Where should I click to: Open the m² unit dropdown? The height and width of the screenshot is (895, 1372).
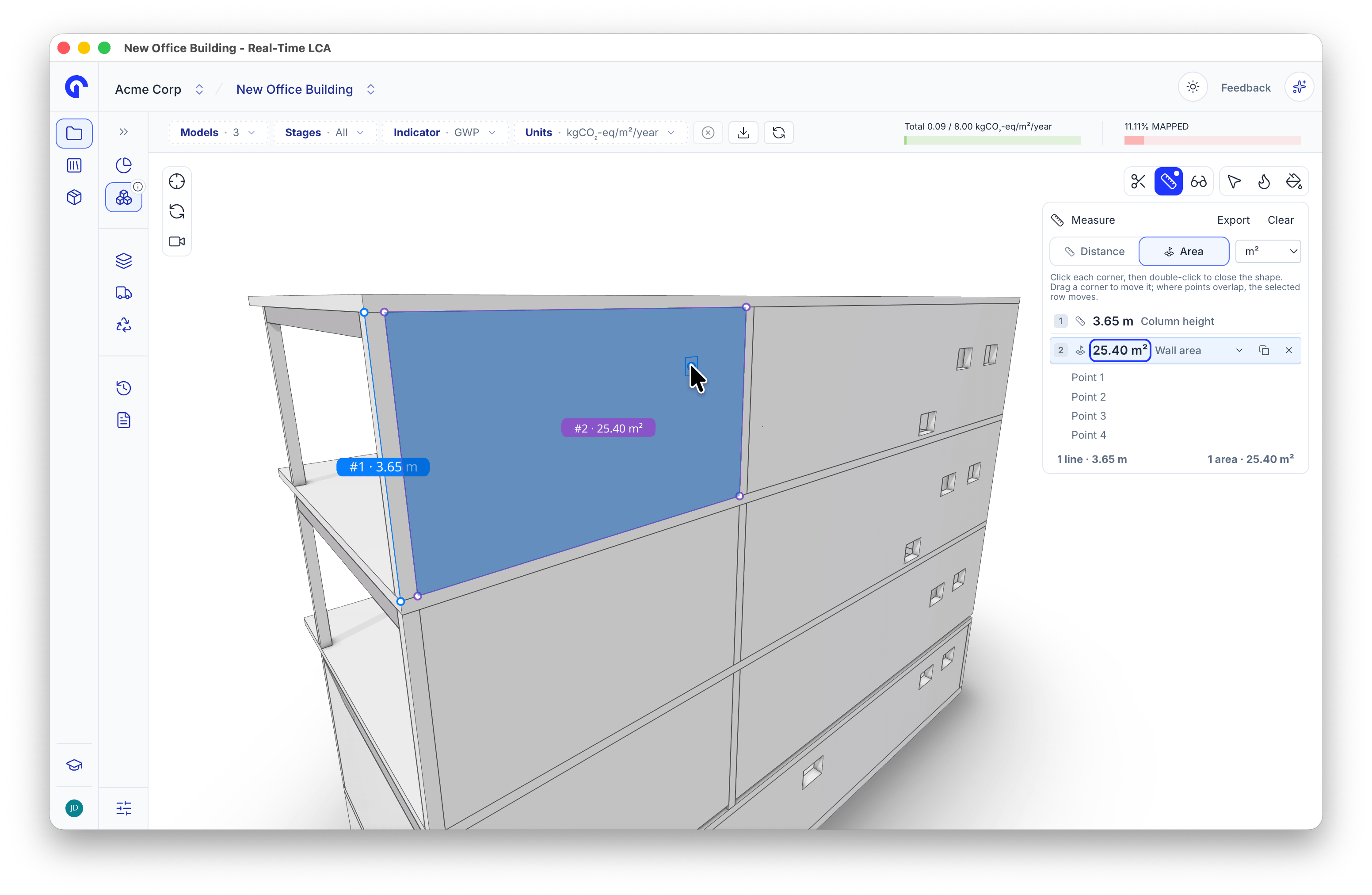click(x=1268, y=252)
